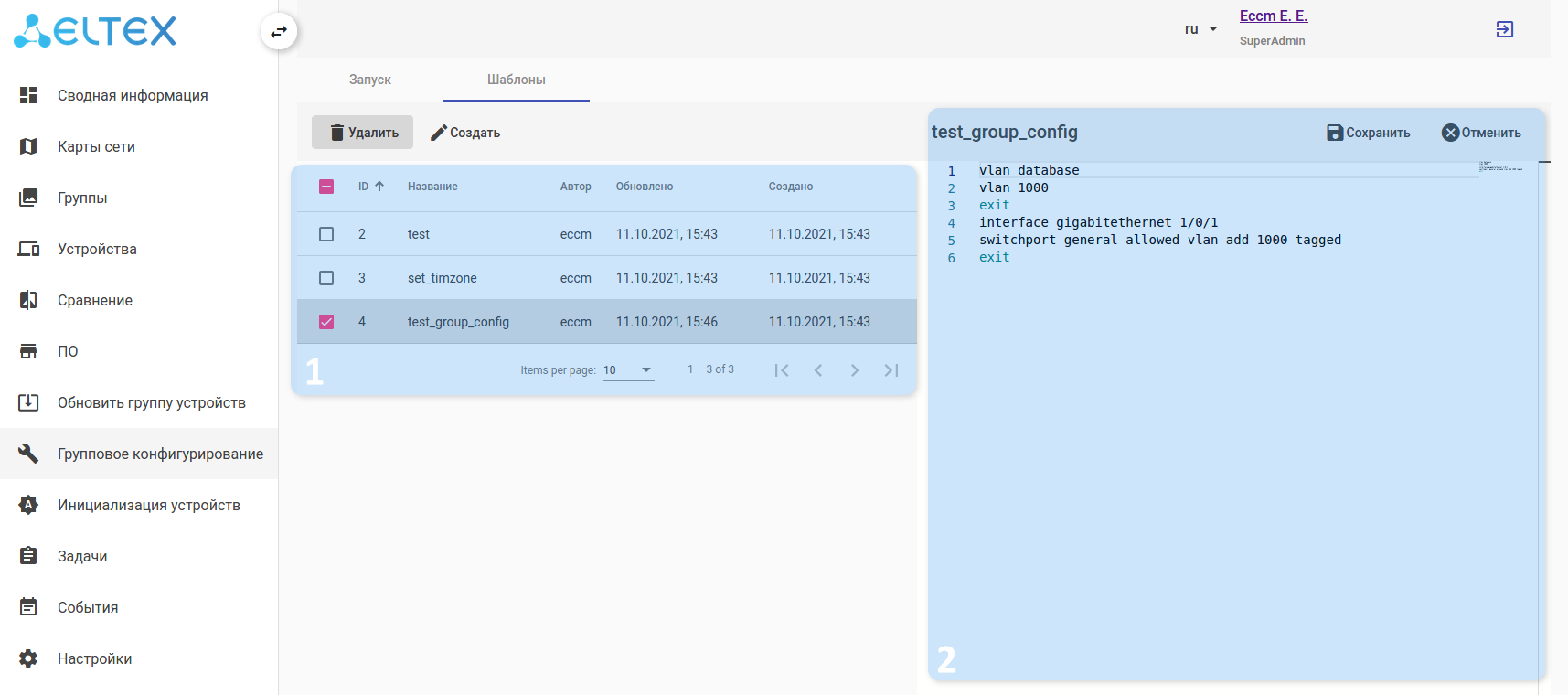Click the logout icon in header
The height and width of the screenshot is (695, 1568).
(1505, 29)
